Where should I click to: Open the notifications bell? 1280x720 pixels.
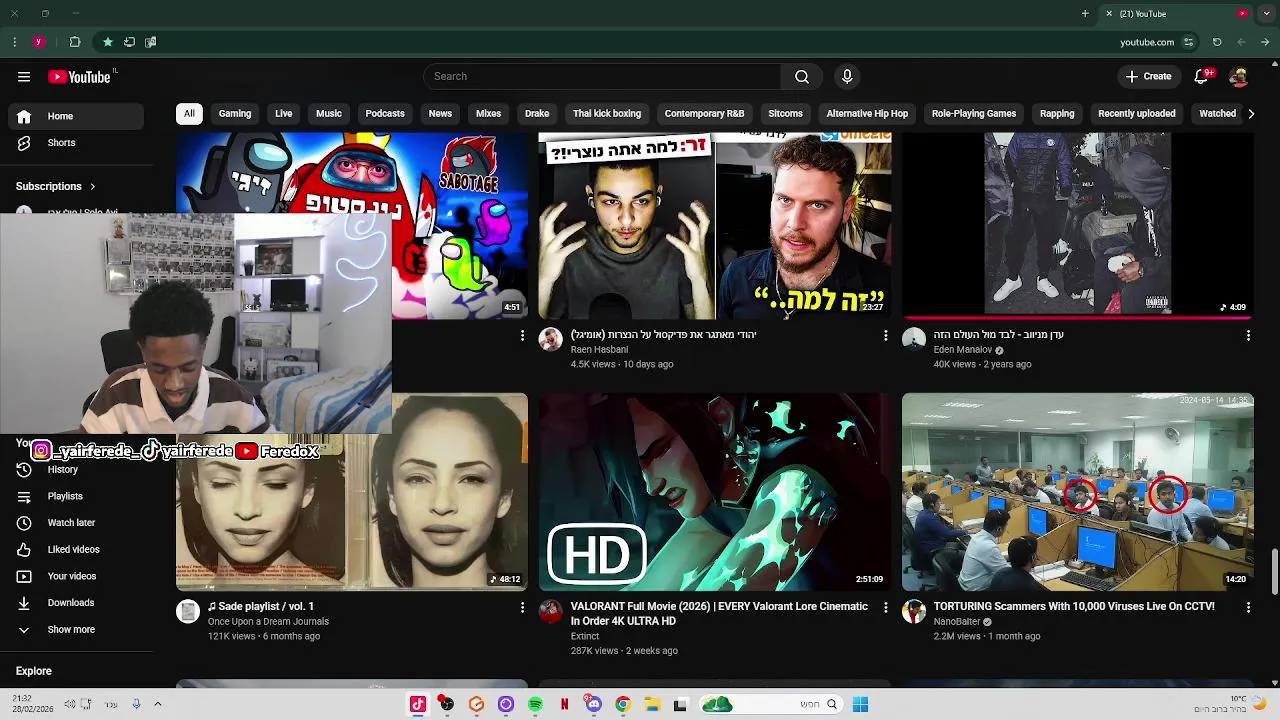point(1202,76)
